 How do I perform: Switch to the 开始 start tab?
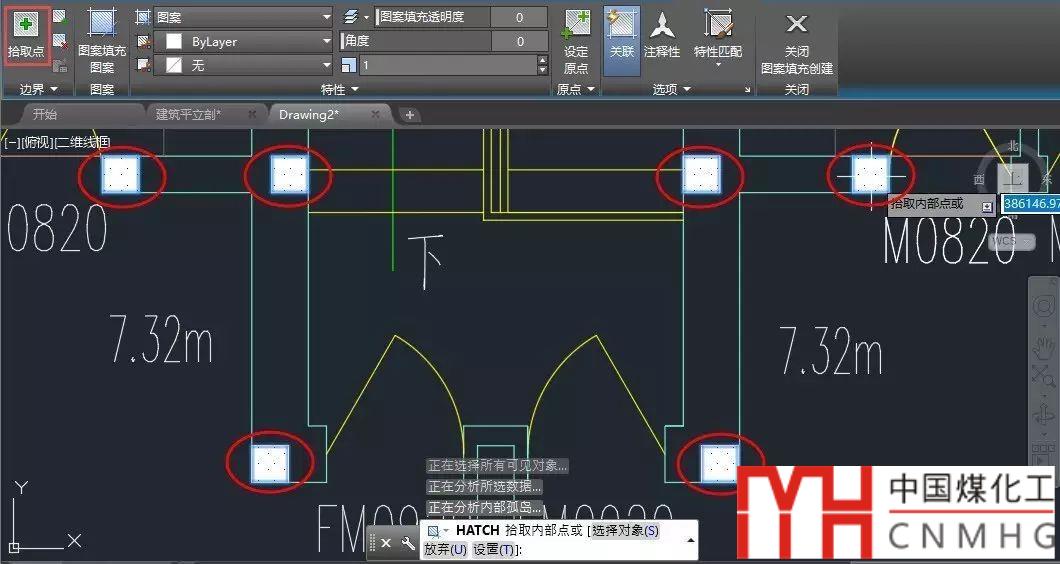tap(45, 114)
